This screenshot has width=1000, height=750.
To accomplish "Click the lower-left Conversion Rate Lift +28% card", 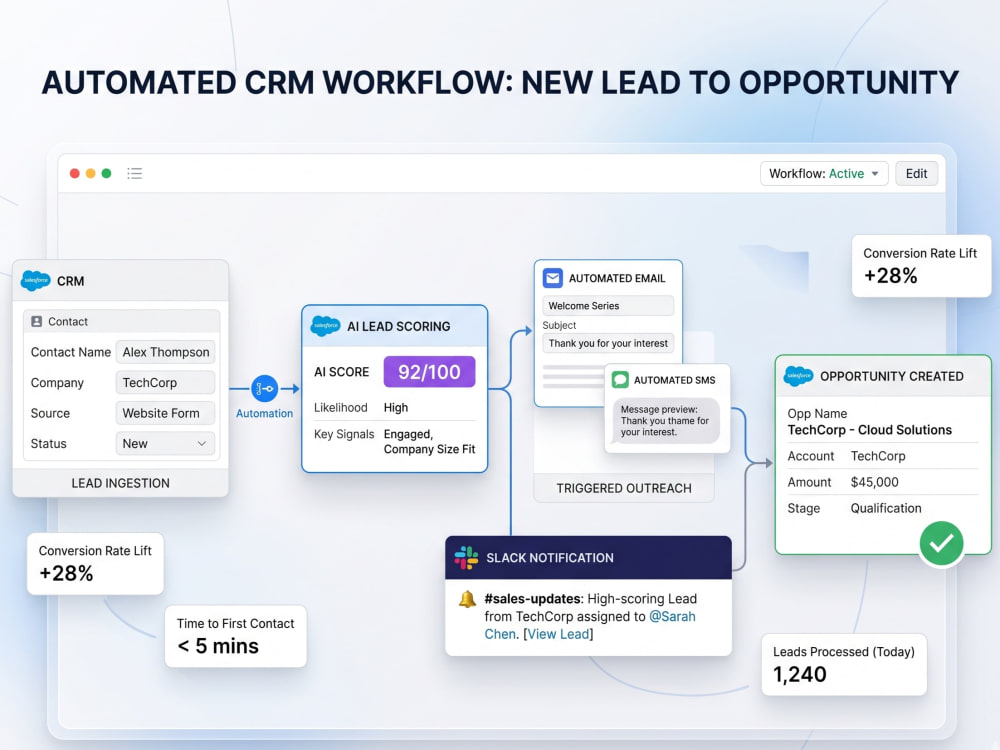I will [x=95, y=564].
